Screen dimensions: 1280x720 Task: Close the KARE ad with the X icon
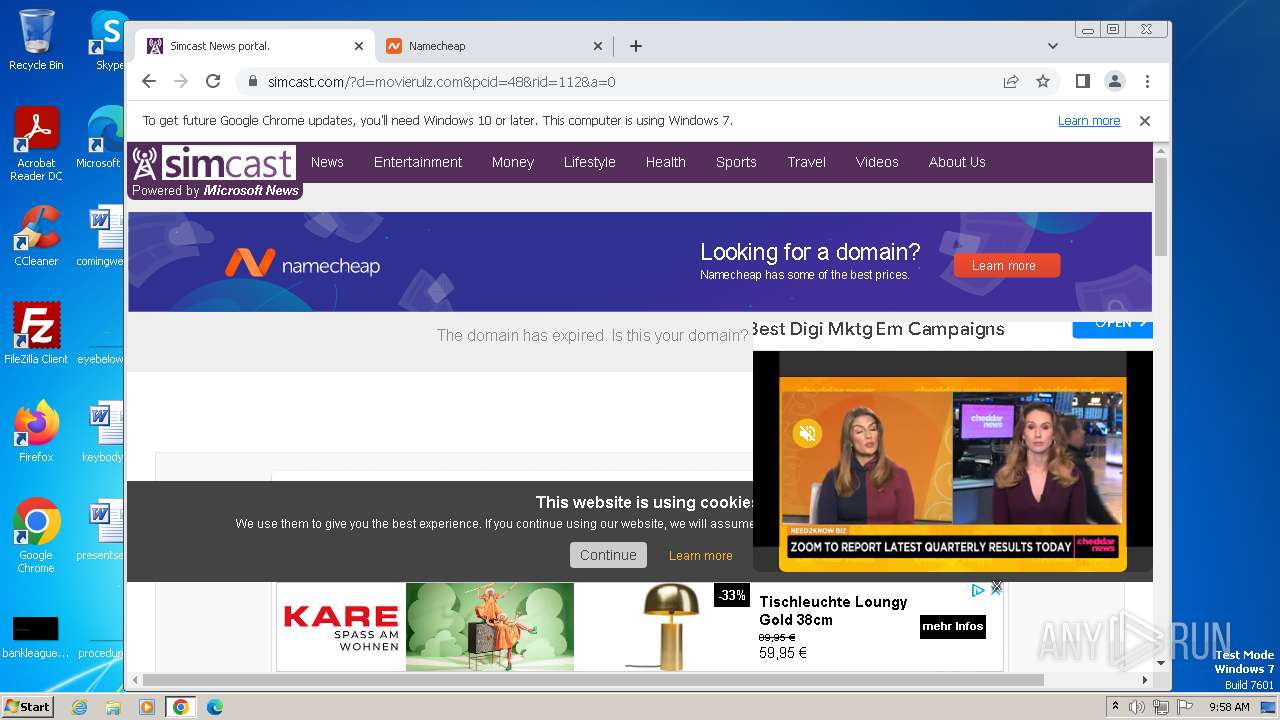pyautogui.click(x=996, y=588)
